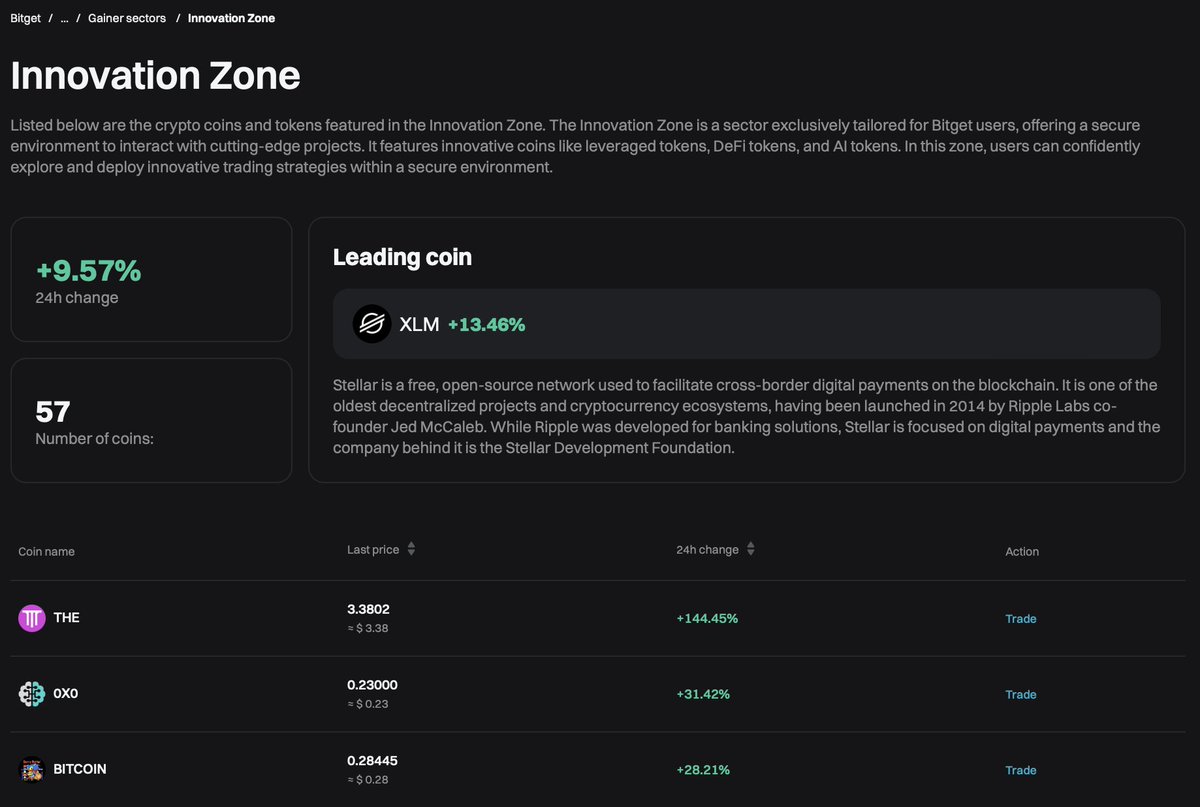Click Trade for the THE token
Viewport: 1200px width, 807px height.
point(1020,618)
